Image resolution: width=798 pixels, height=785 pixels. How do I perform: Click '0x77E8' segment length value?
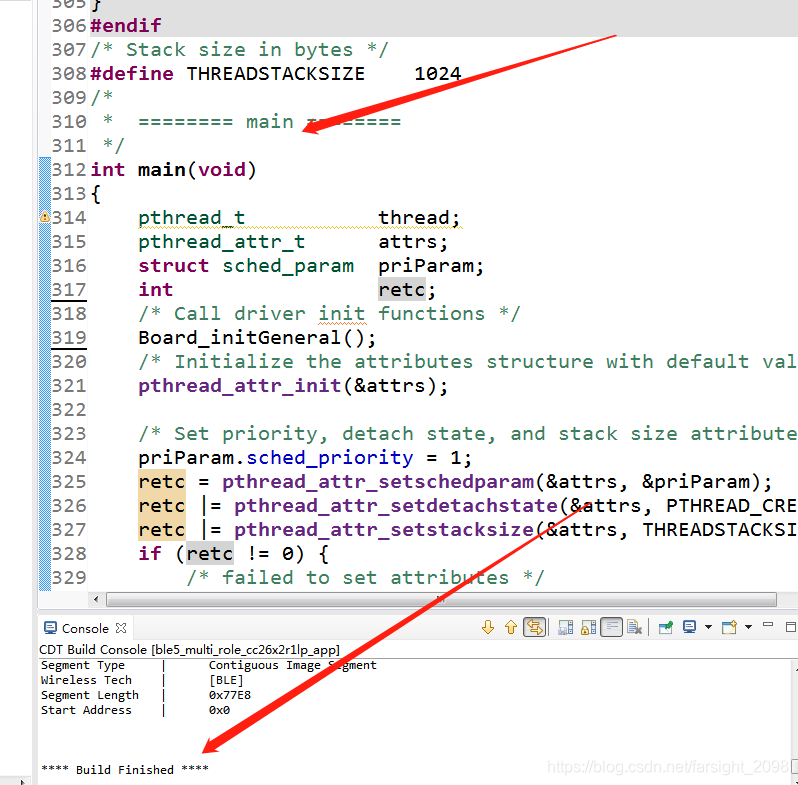click(230, 695)
